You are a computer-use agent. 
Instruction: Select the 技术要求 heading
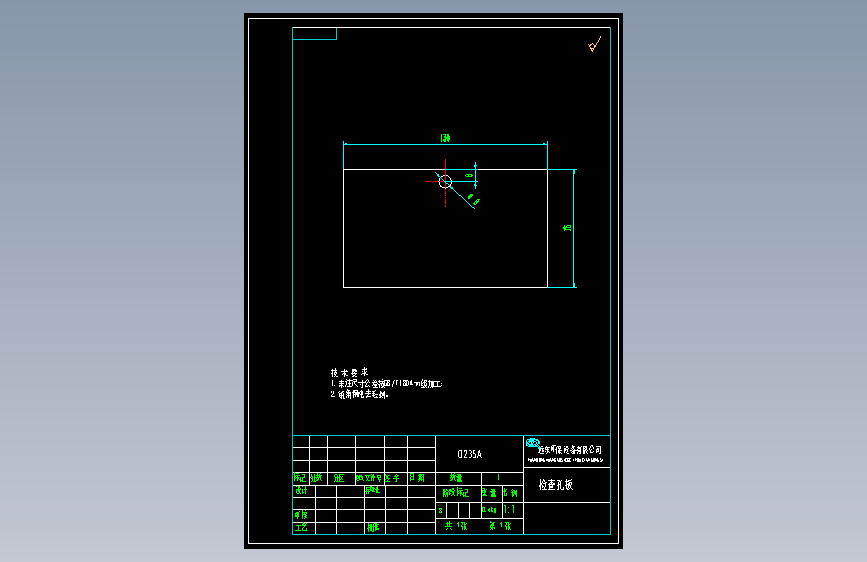349,372
